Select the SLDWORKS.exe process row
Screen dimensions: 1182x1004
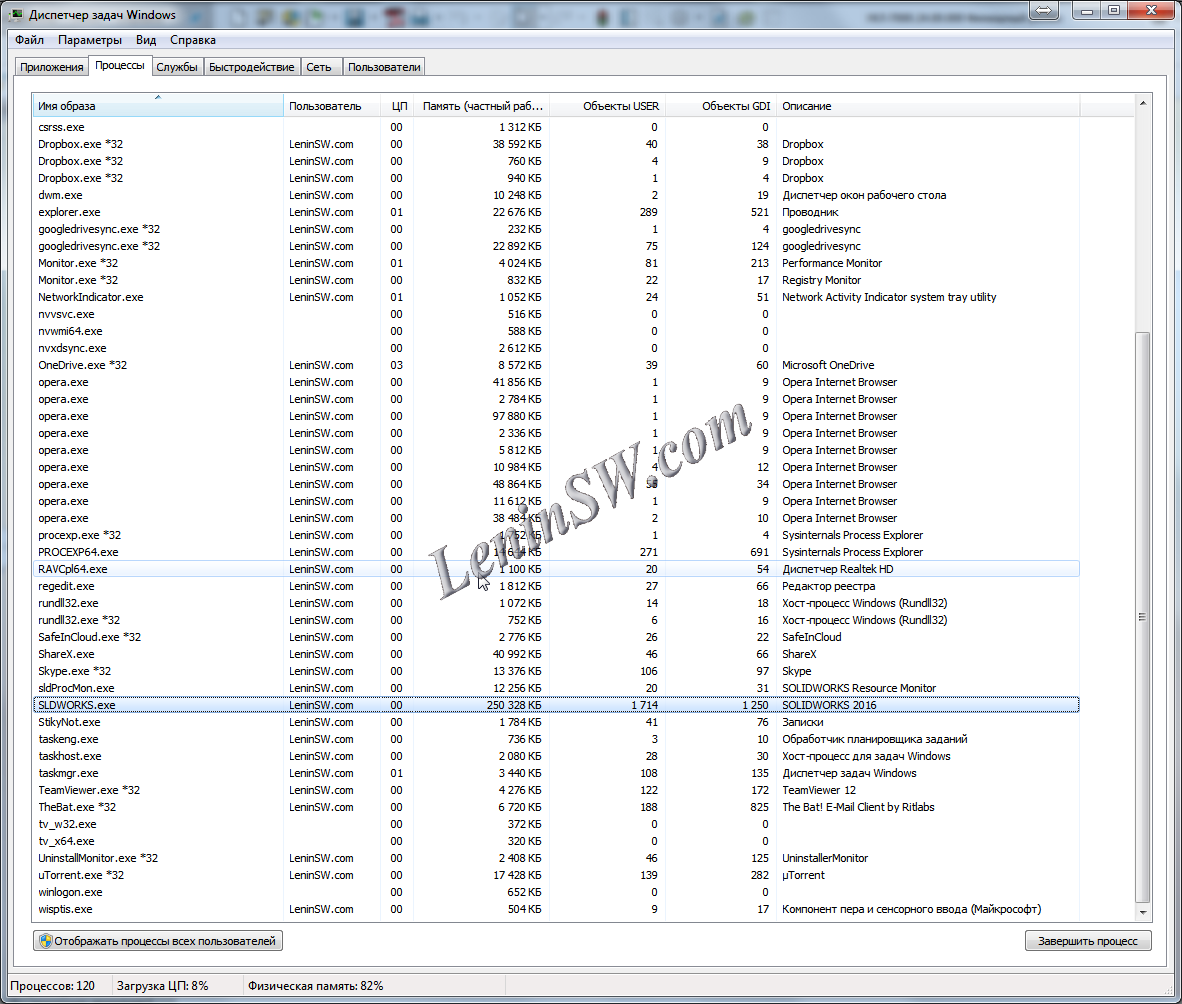[x=300, y=704]
